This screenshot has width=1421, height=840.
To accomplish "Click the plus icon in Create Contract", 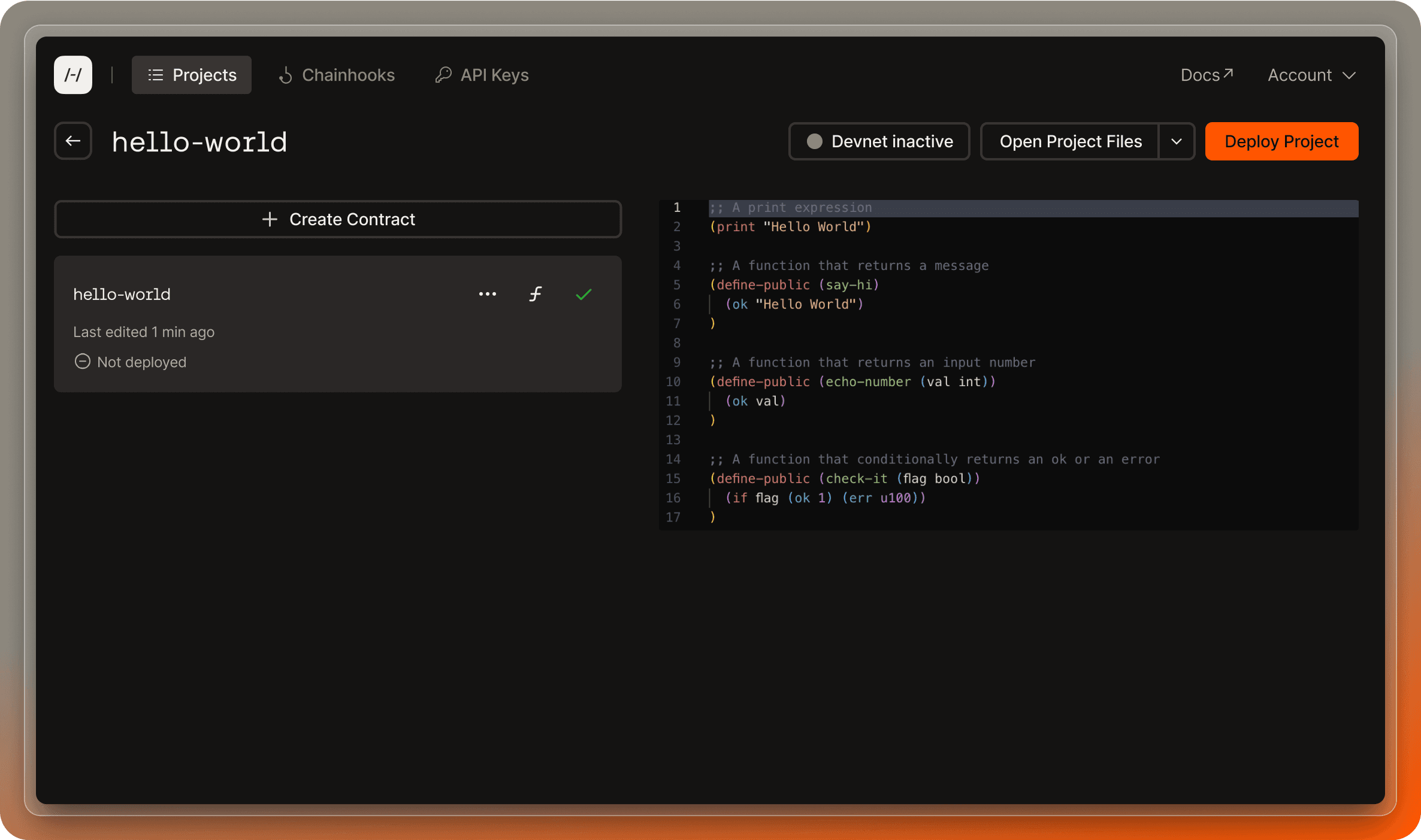I will point(270,219).
